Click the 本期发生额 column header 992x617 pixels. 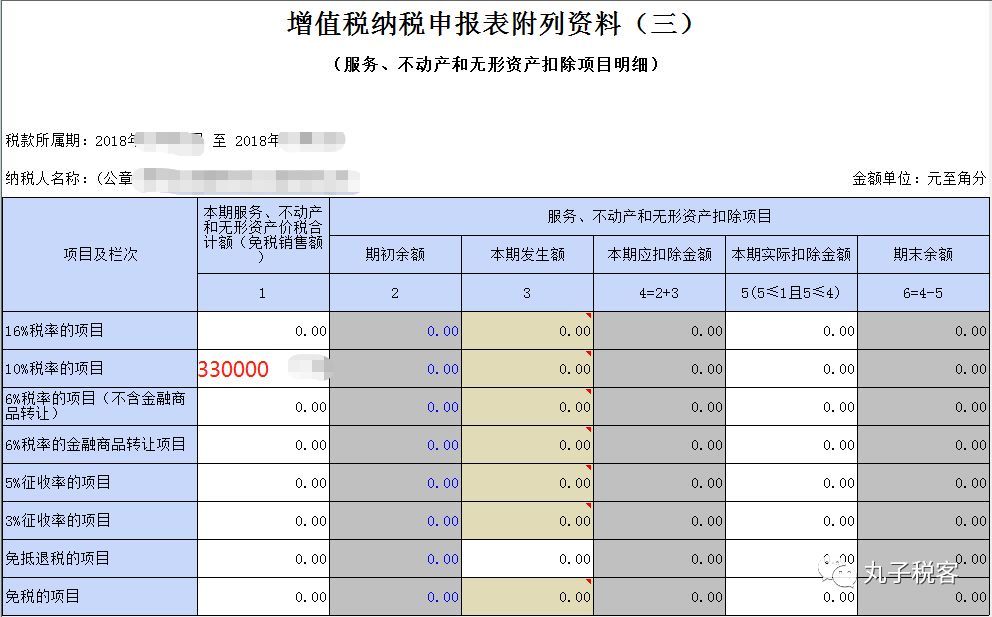click(x=527, y=254)
